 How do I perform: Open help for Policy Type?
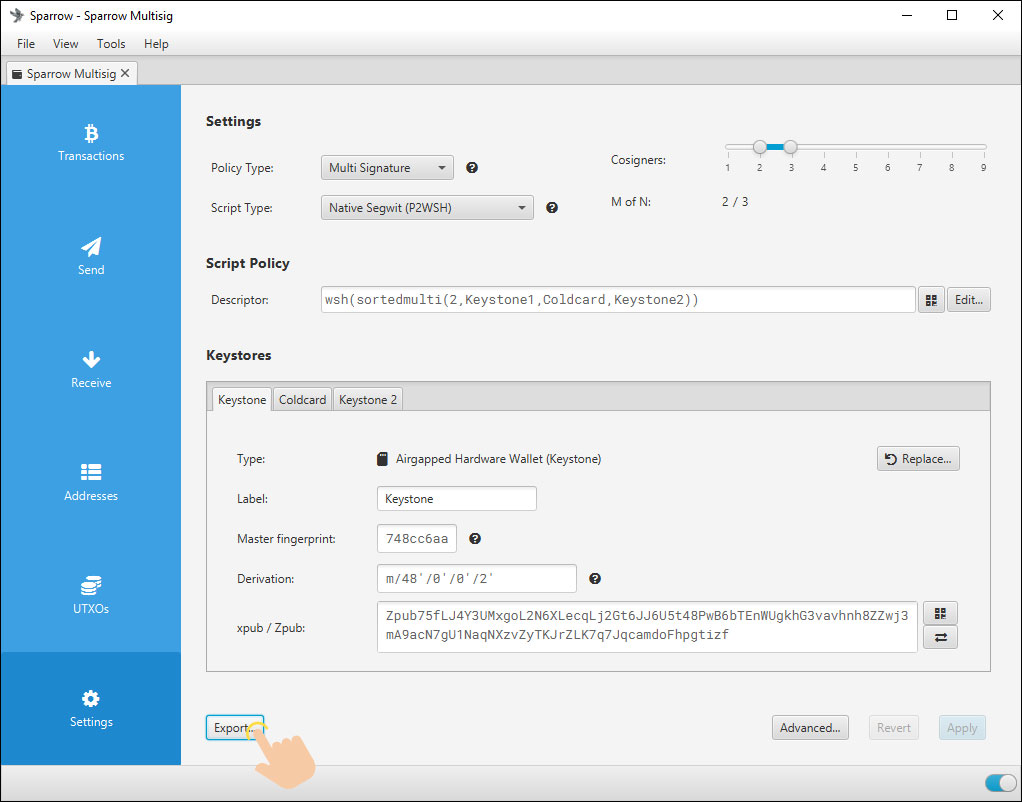pyautogui.click(x=471, y=167)
